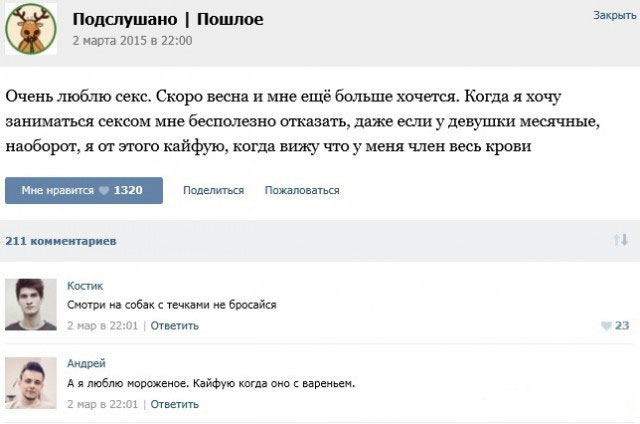This screenshot has width=640, height=424.
Task: Toggle comment sort order arrows
Action: (619, 240)
